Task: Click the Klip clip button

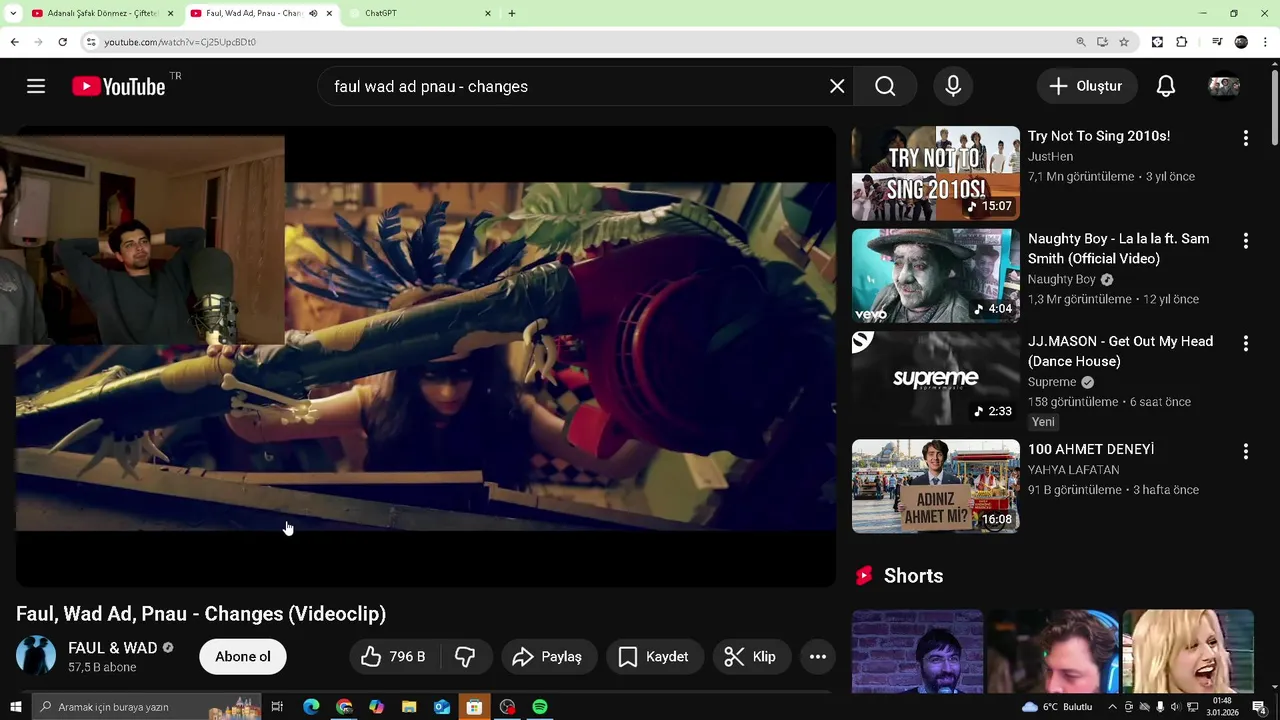Action: [751, 657]
